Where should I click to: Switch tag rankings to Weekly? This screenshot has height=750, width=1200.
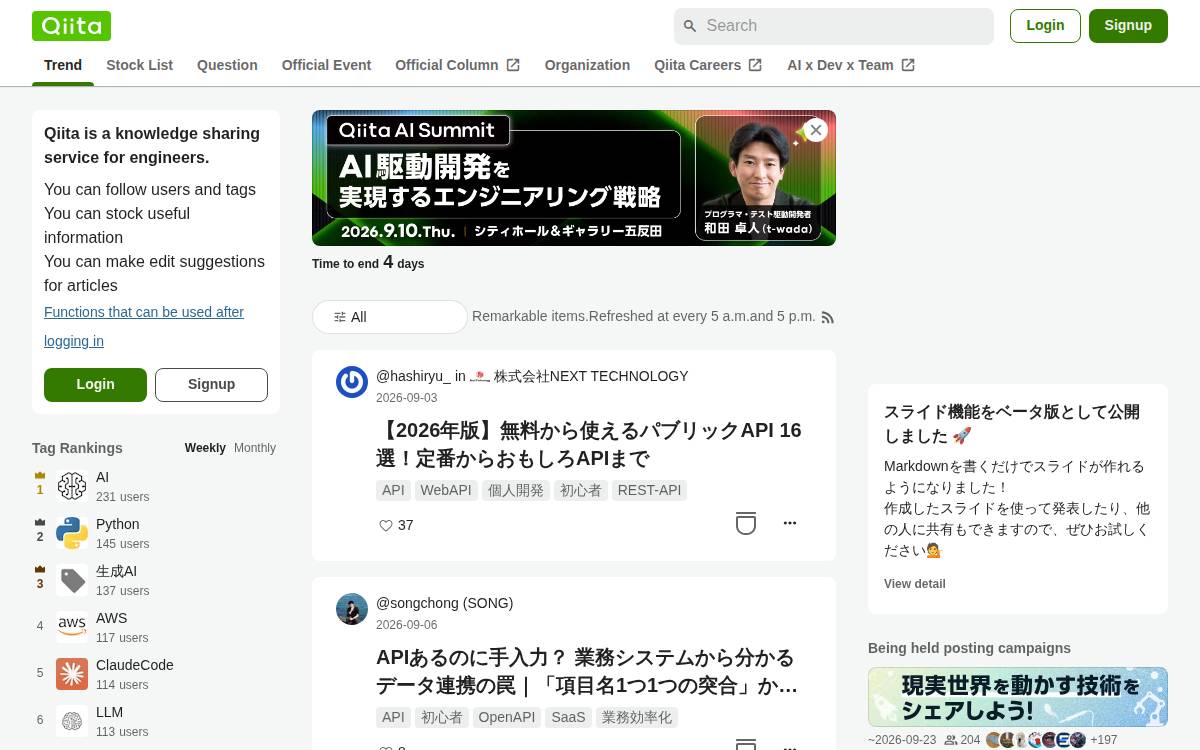pos(205,448)
